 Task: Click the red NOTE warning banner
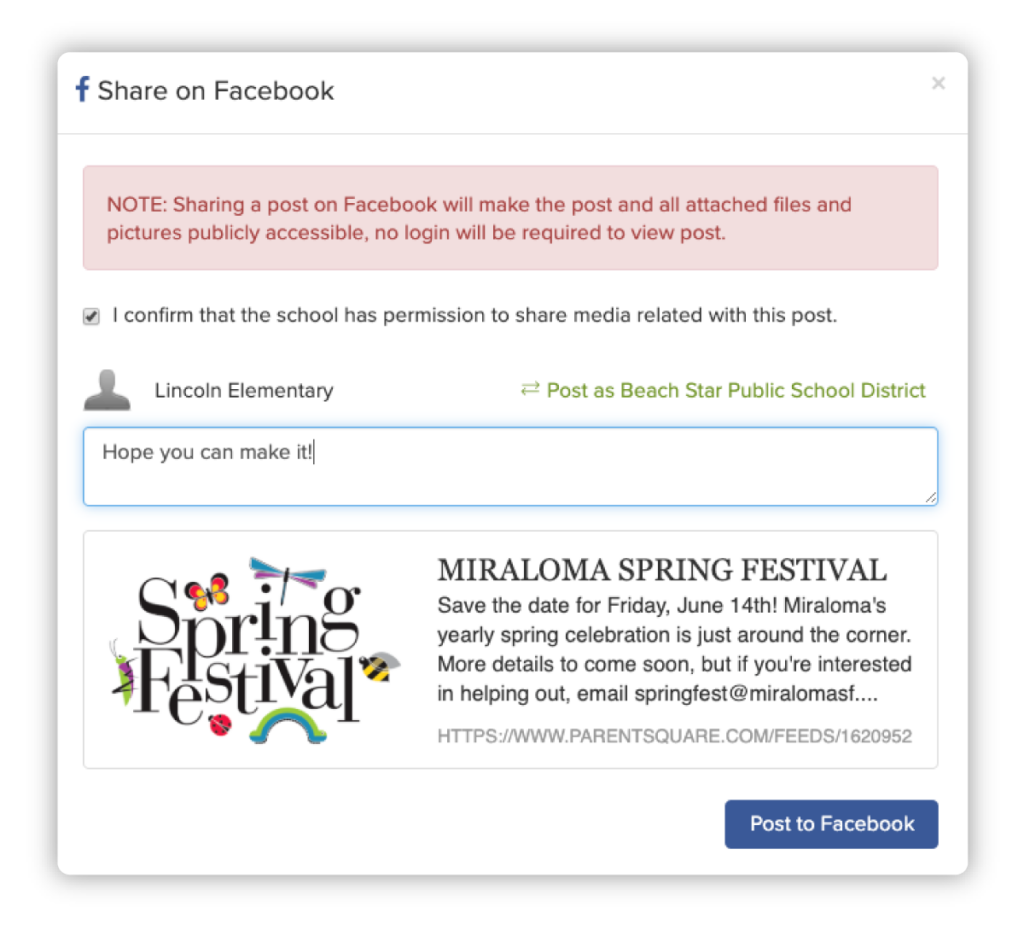point(510,218)
